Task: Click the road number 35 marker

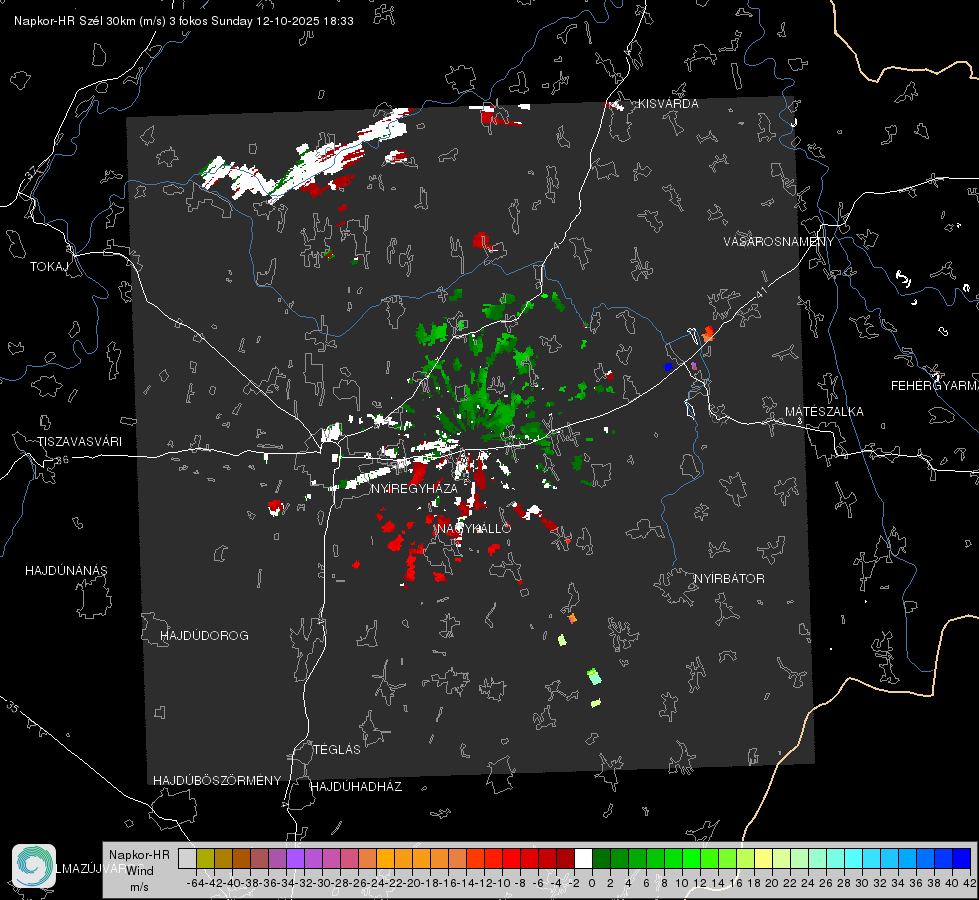Action: tap(13, 707)
